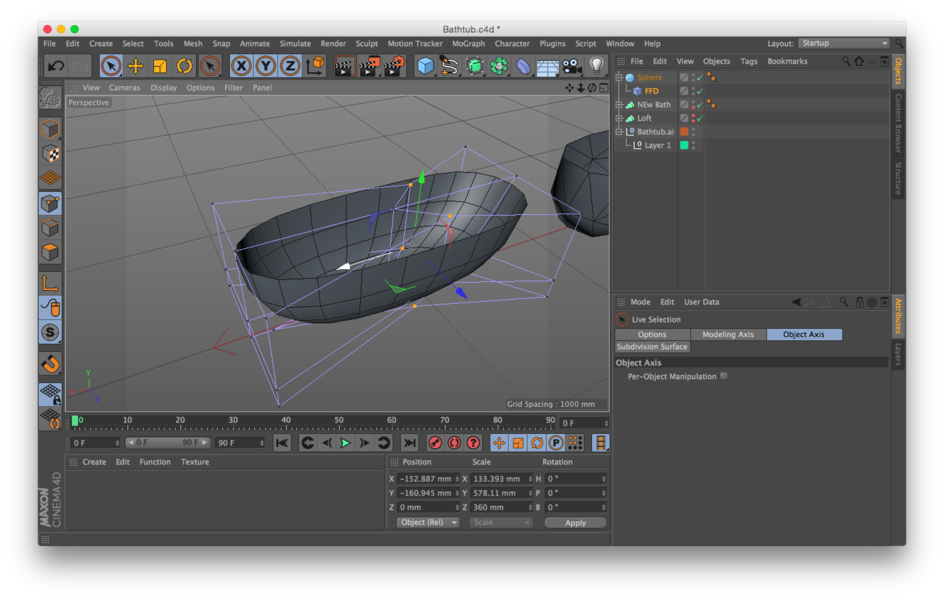Step to the next frame
The width and height of the screenshot is (944, 600).
(x=364, y=443)
